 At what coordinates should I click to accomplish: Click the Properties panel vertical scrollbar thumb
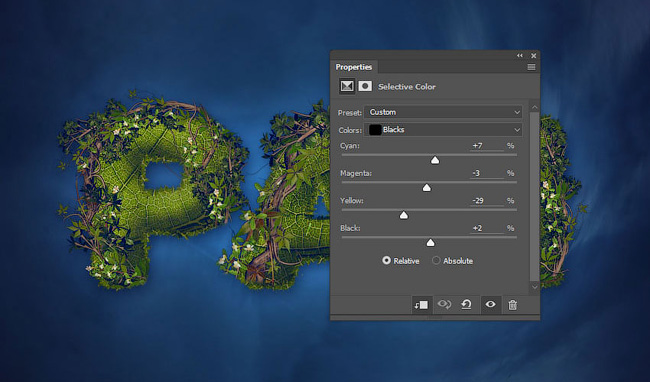(535, 197)
